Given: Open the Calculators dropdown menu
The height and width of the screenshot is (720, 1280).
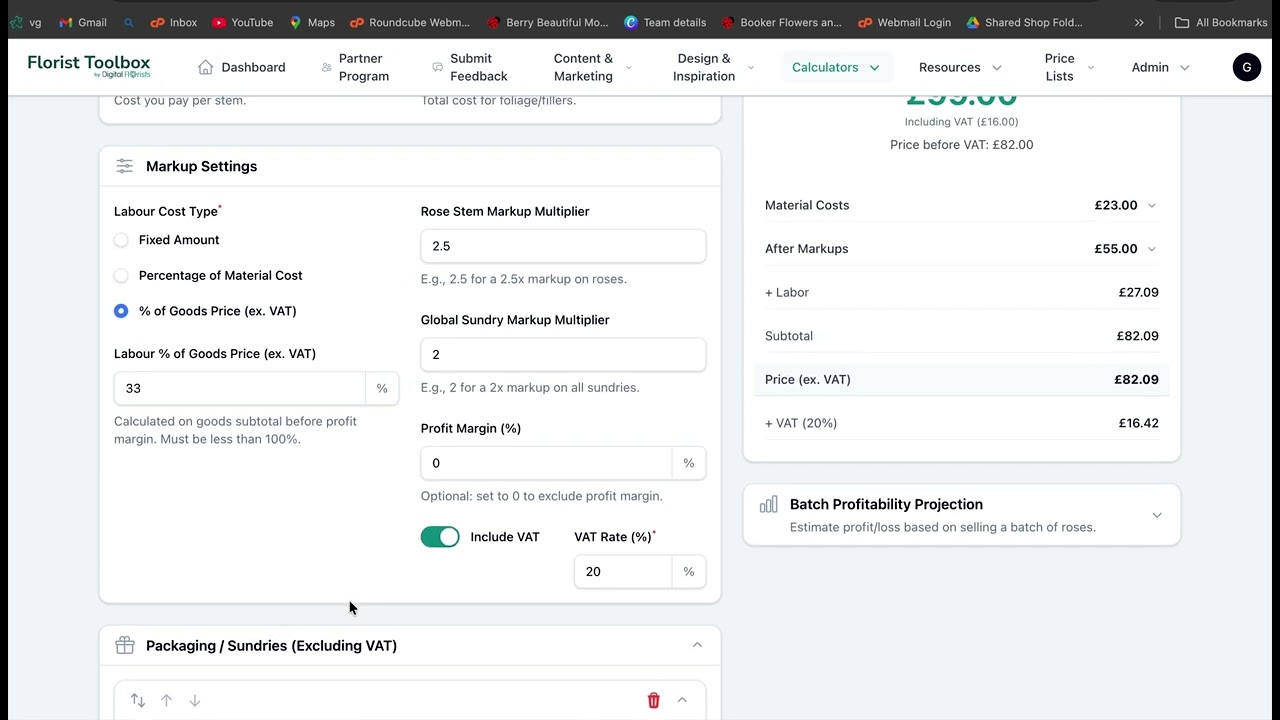Looking at the screenshot, I should 836,67.
